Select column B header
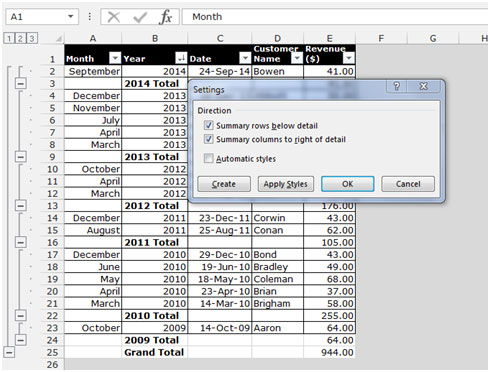 coord(155,39)
